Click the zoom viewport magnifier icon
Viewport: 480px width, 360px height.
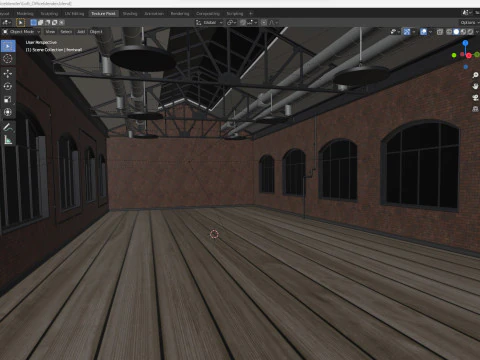point(475,75)
